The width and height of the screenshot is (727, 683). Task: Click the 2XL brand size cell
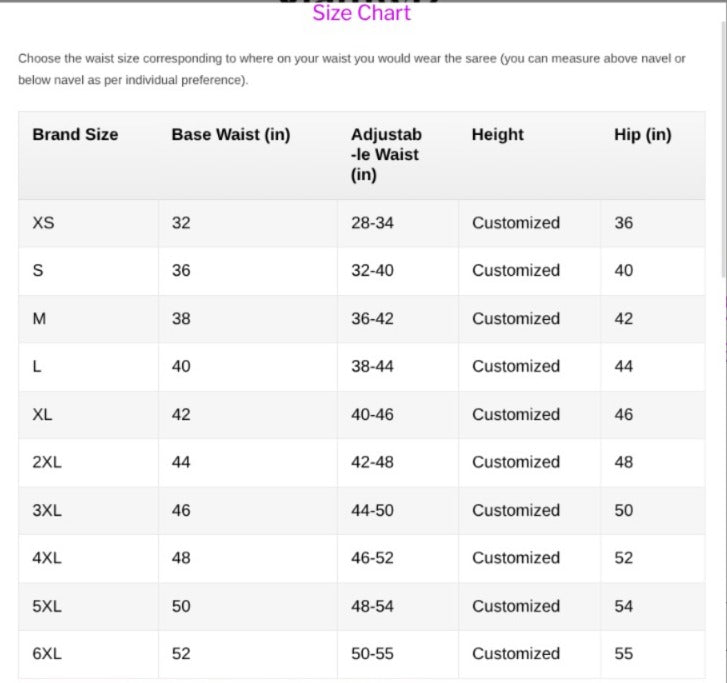point(88,462)
